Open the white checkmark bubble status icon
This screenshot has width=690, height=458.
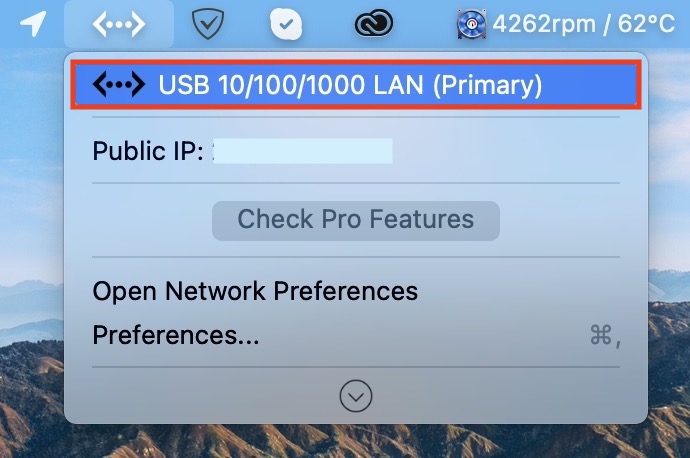click(x=286, y=25)
